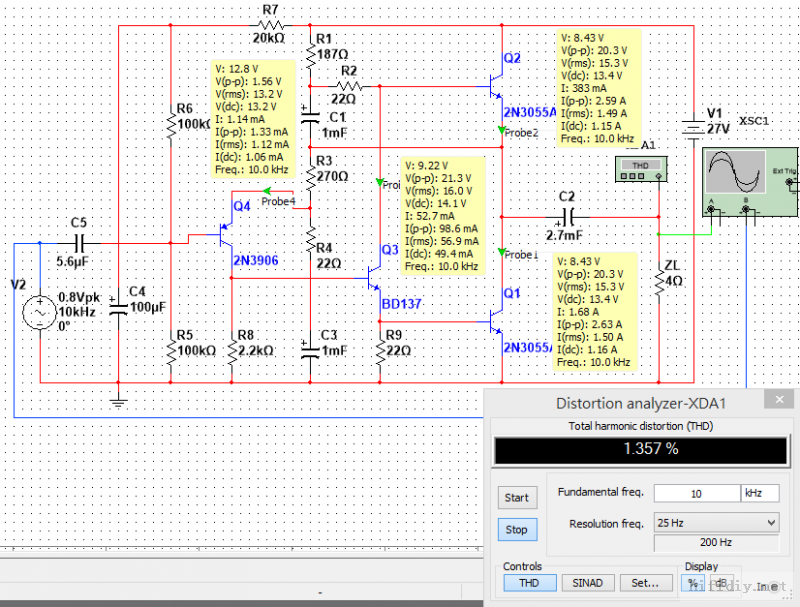Click the C2 2.7mF capacitor symbol

pos(567,216)
